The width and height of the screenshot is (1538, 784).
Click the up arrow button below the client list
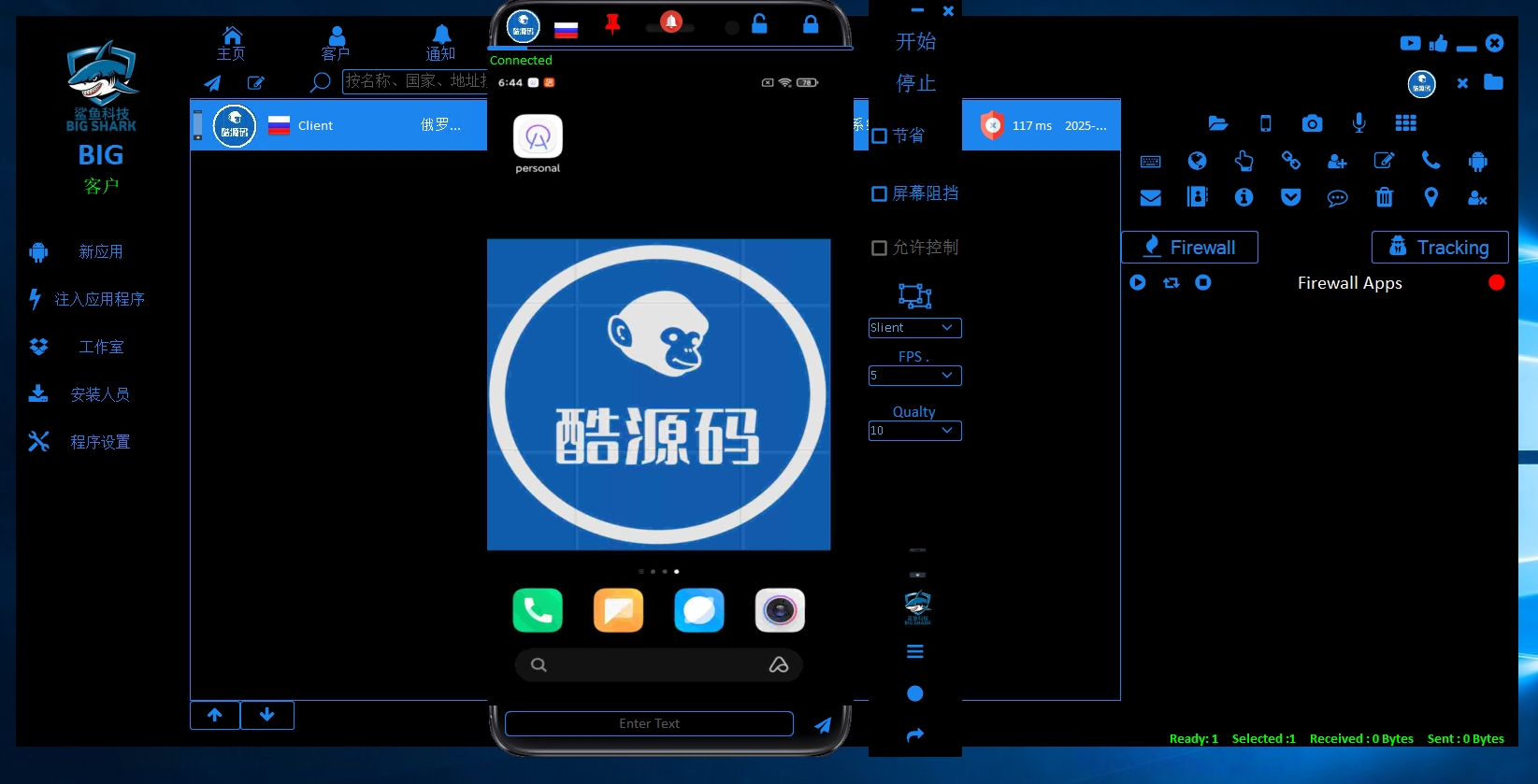(215, 715)
